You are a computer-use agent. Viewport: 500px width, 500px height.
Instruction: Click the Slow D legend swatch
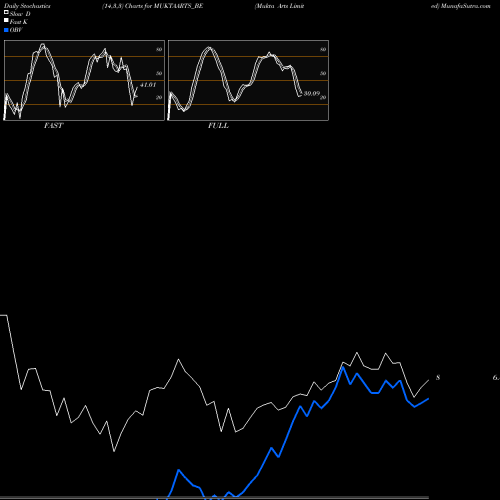click(x=6, y=13)
